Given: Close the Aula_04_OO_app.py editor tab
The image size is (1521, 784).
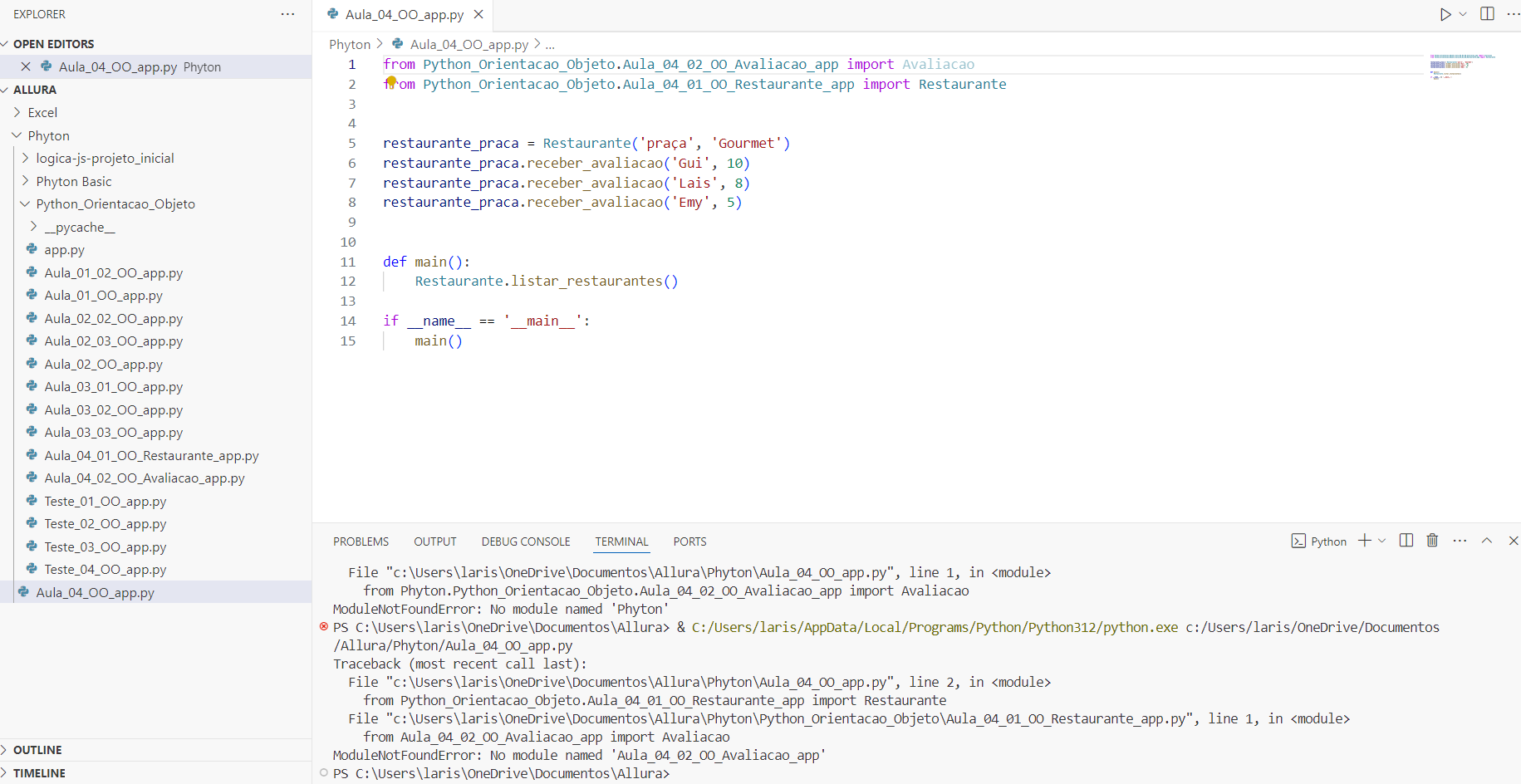Looking at the screenshot, I should 478,14.
